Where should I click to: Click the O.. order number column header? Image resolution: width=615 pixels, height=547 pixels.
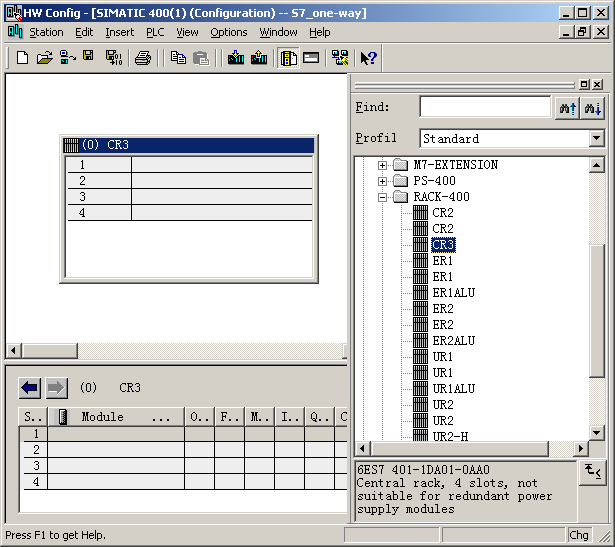(x=199, y=416)
